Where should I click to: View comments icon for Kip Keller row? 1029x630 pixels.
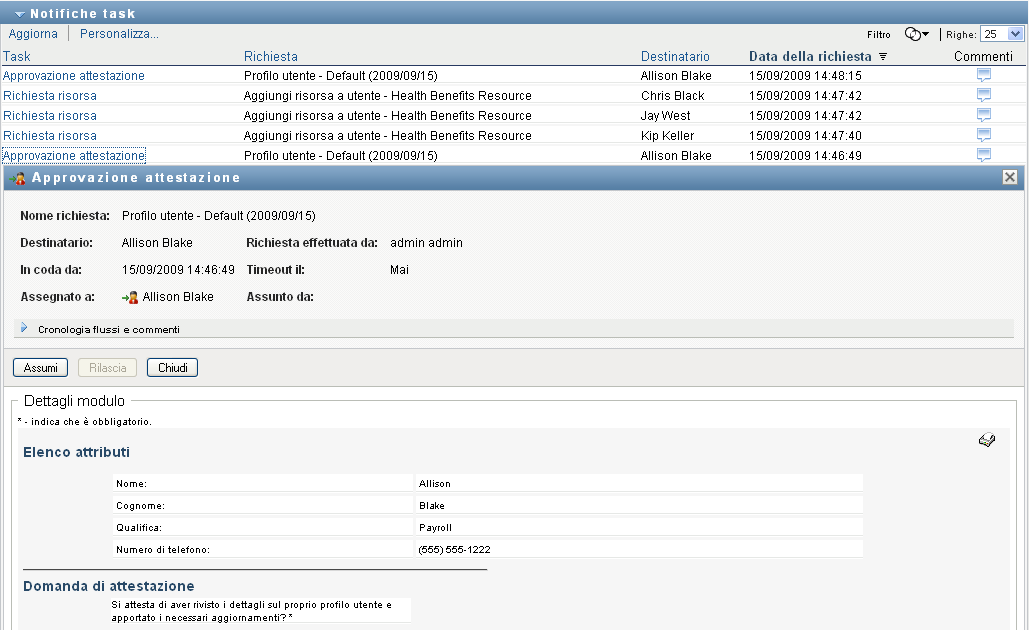pyautogui.click(x=983, y=135)
